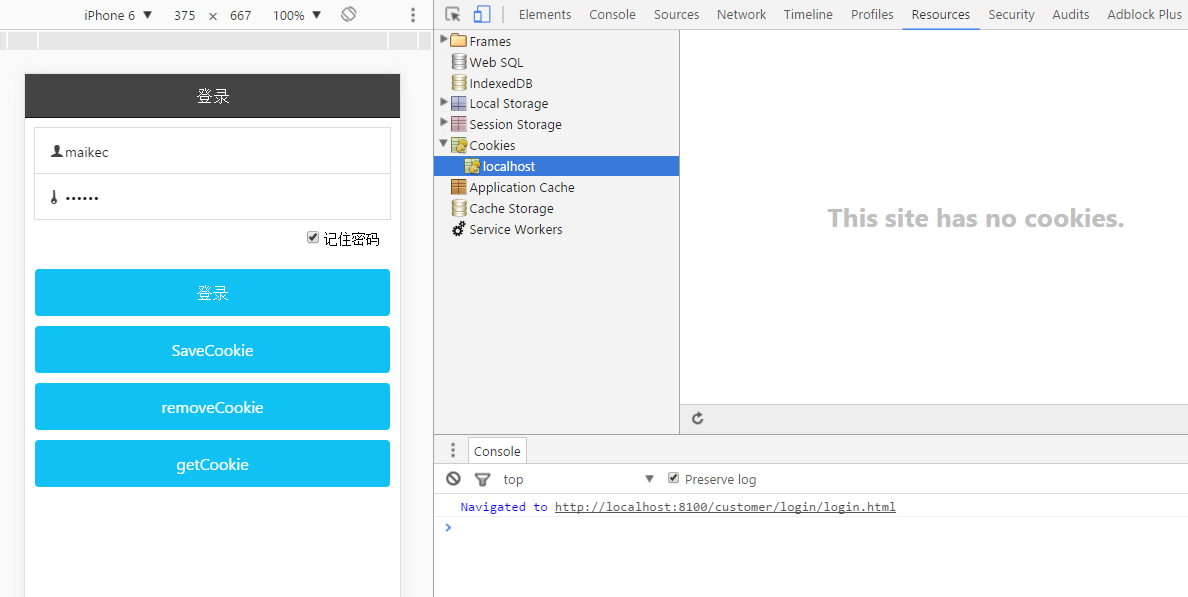
Task: Click the refresh cookies icon
Action: 697,418
